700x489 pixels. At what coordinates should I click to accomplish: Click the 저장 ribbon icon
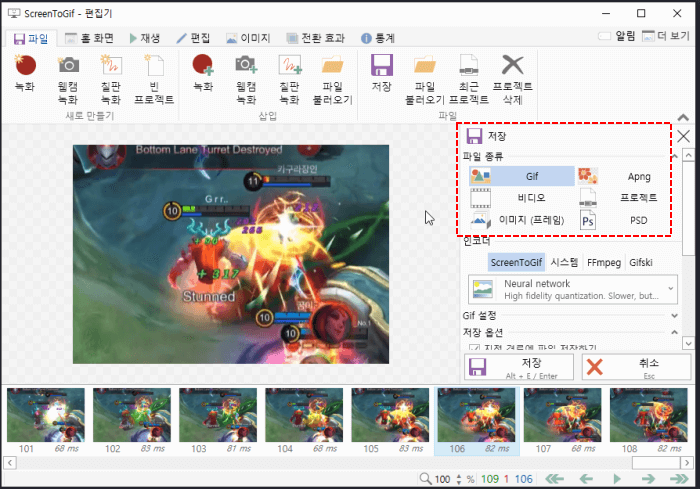(382, 73)
